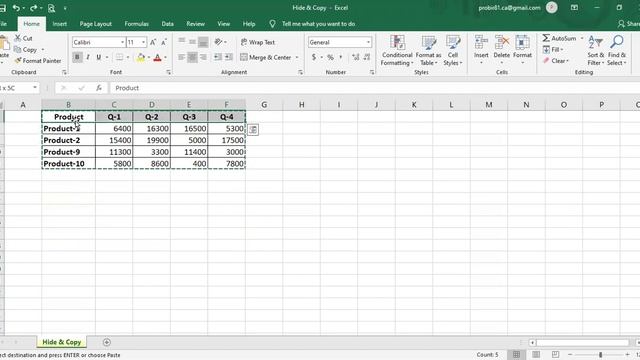Decrease font size with smaller A icon
The height and width of the screenshot is (360, 640).
164,42
